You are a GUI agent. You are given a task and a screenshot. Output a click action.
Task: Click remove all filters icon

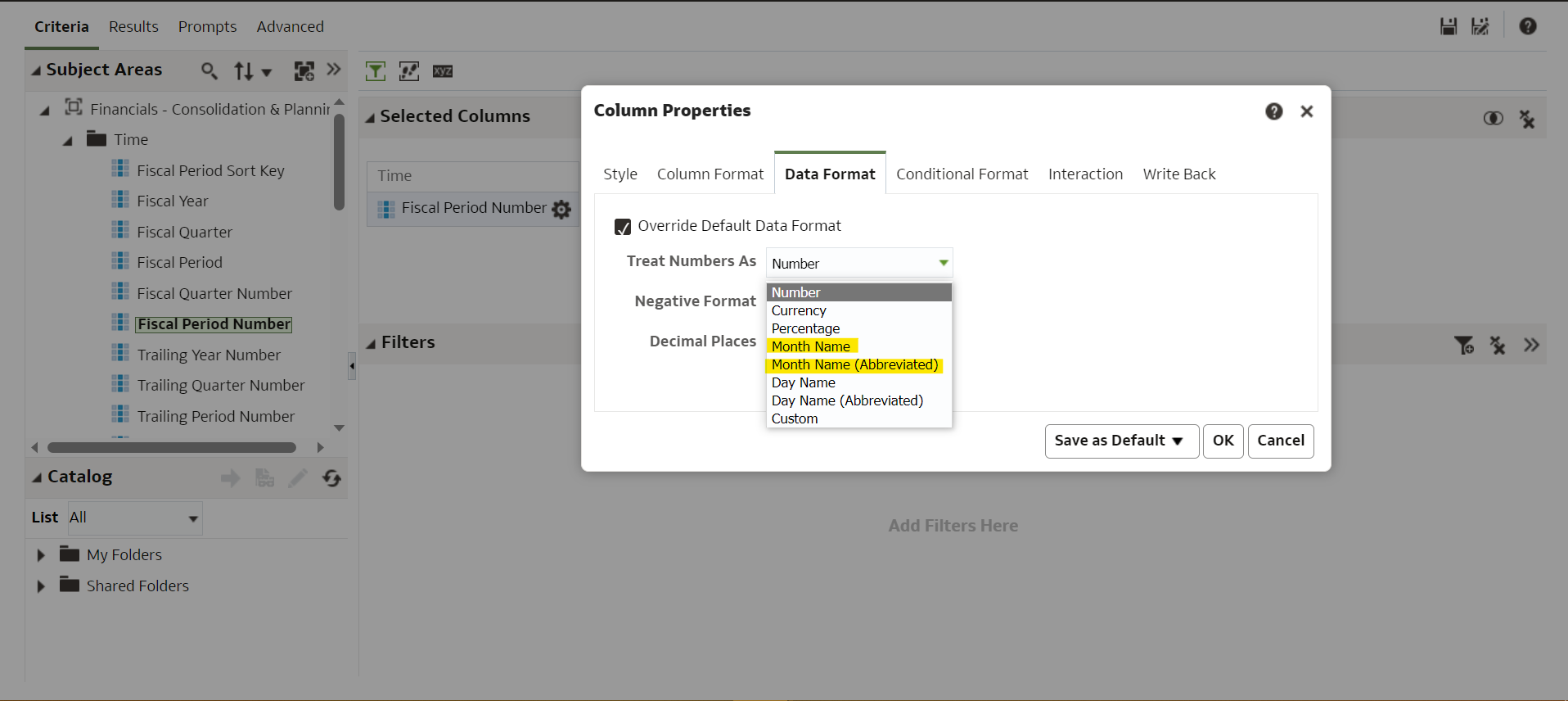(1498, 346)
